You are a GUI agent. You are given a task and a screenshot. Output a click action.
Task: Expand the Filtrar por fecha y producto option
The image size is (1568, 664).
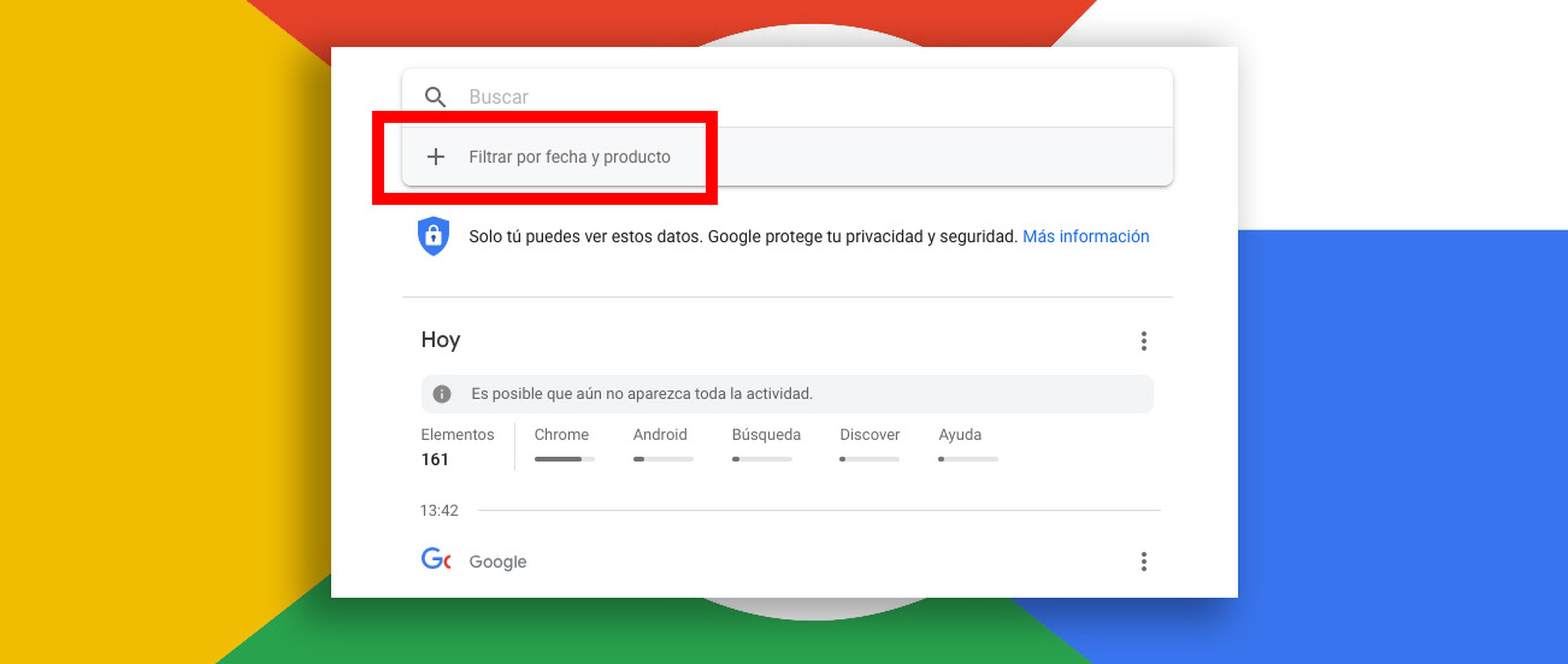pos(570,156)
